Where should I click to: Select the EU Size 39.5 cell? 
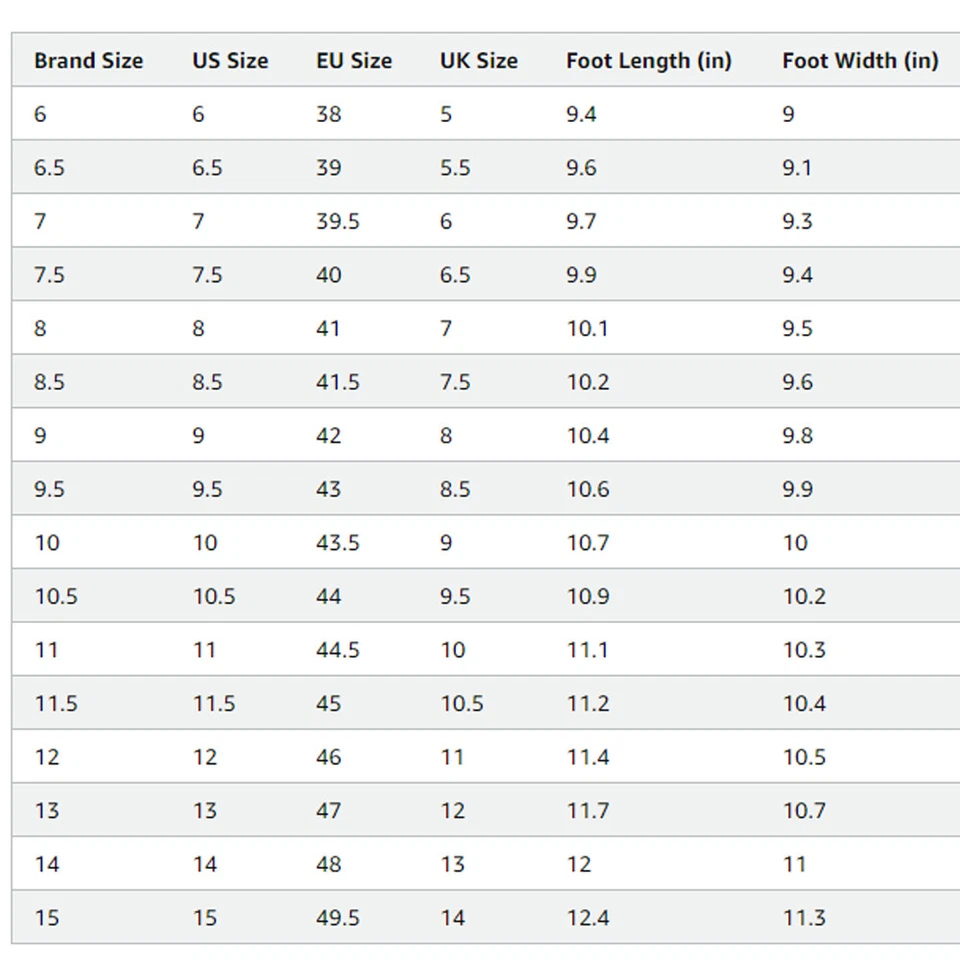(x=338, y=221)
